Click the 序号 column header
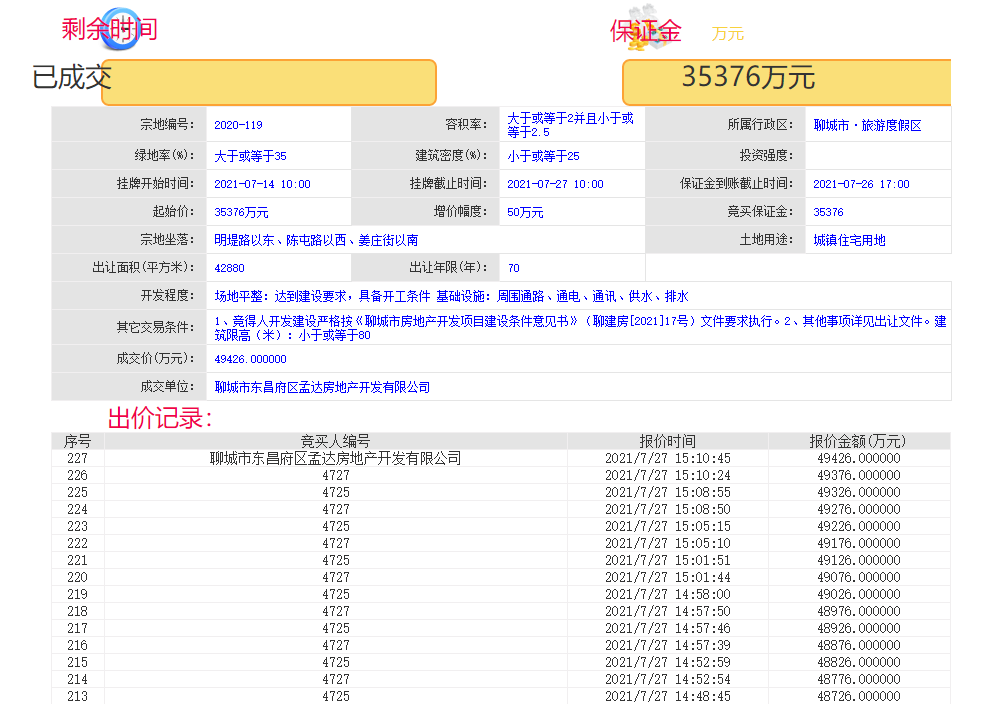 tap(78, 441)
